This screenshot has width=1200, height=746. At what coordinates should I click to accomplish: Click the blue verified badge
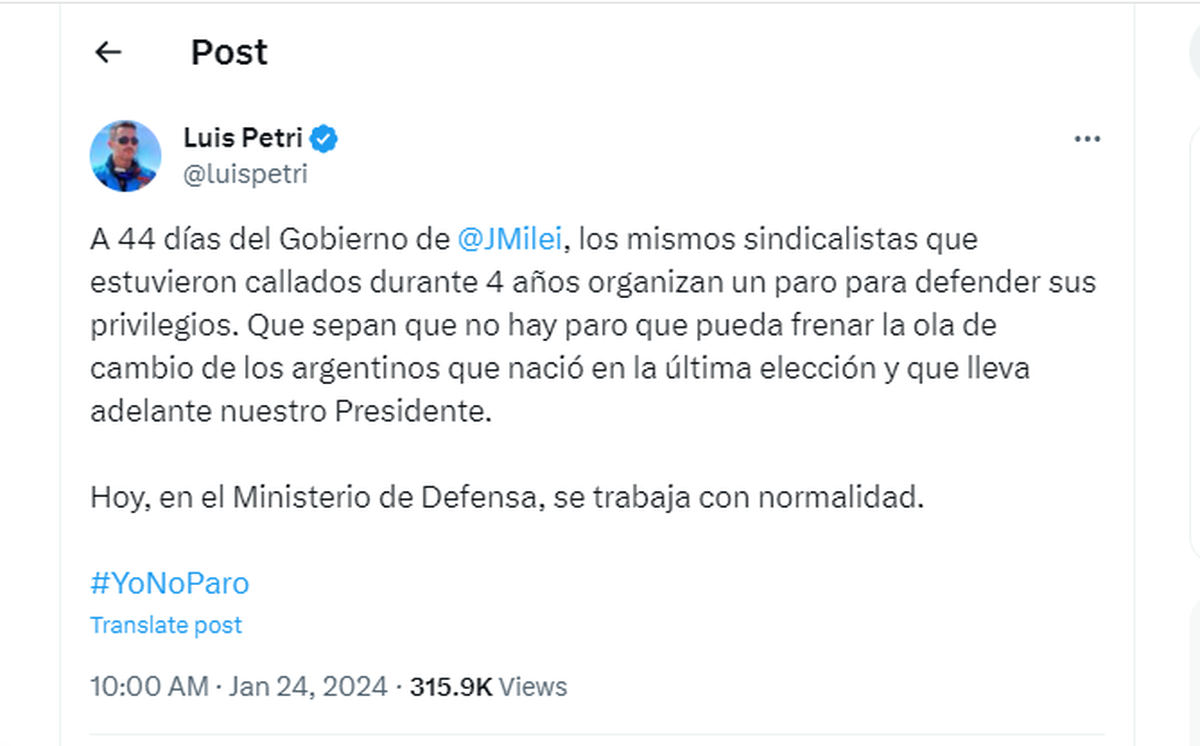323,139
